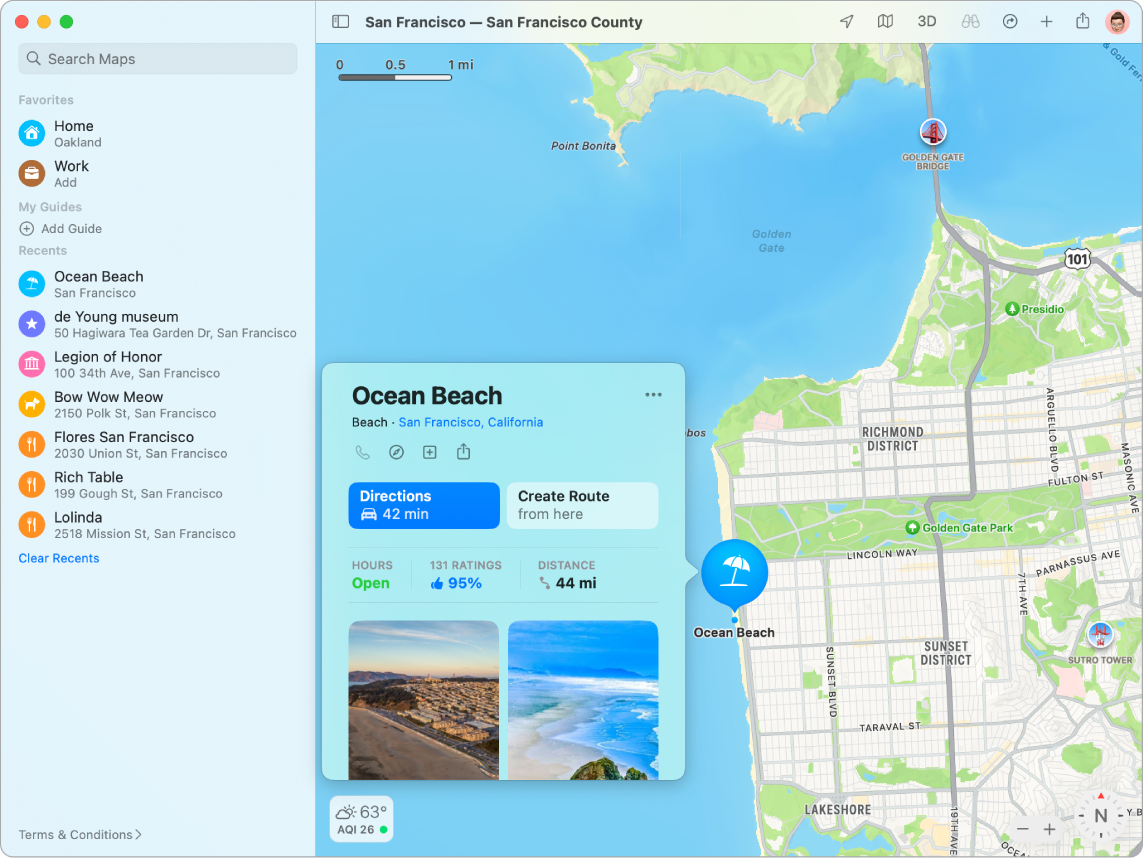Share Ocean Beach from the place card
The image size is (1144, 860).
463,452
